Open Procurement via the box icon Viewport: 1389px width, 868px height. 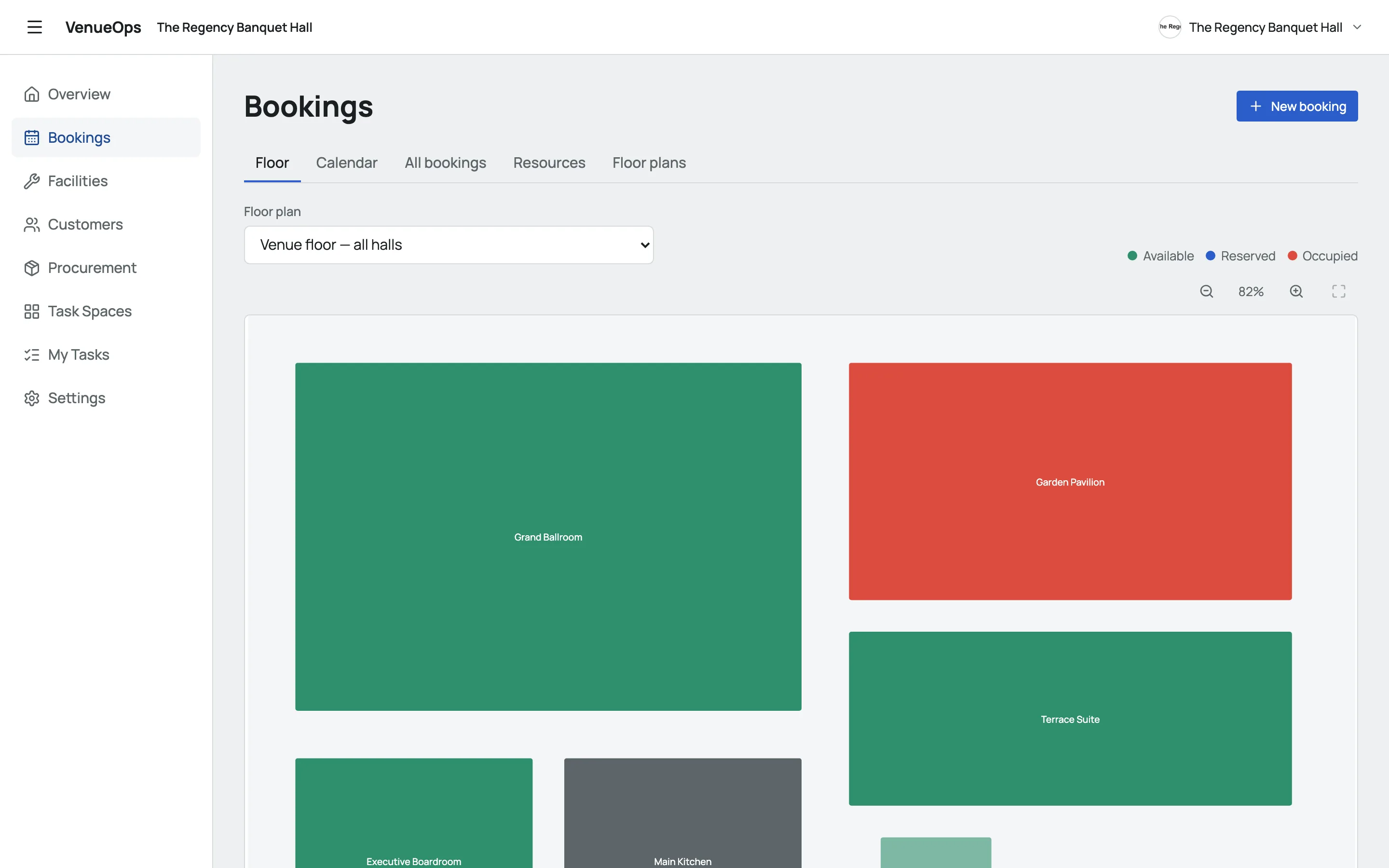click(31, 268)
